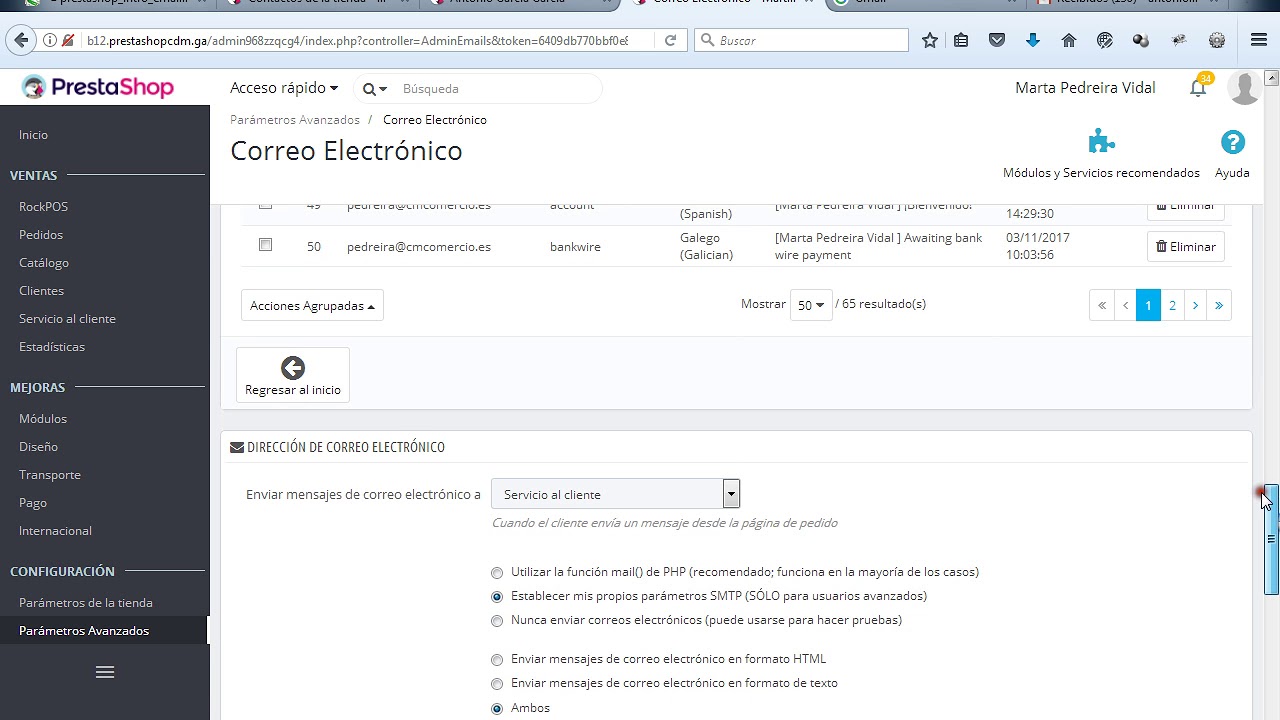Collapse sidebar with the hamburger icon
Image resolution: width=1280 pixels, height=720 pixels.
pyautogui.click(x=105, y=672)
